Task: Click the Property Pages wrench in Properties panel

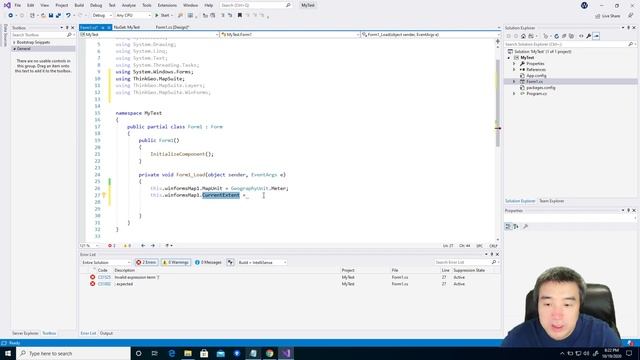Action: [525, 226]
